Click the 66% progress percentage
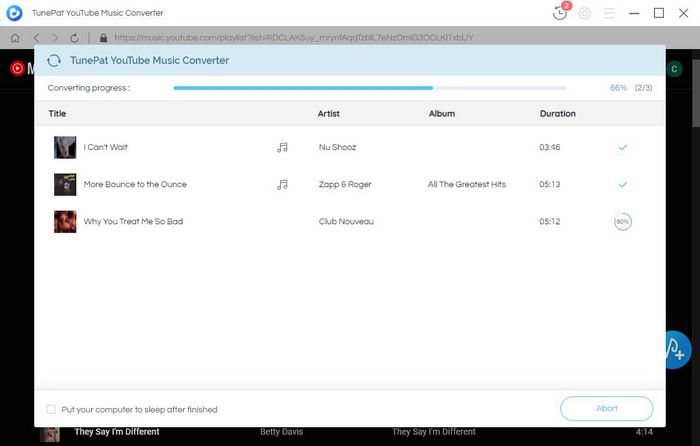Viewport: 700px width, 446px height. coord(619,88)
